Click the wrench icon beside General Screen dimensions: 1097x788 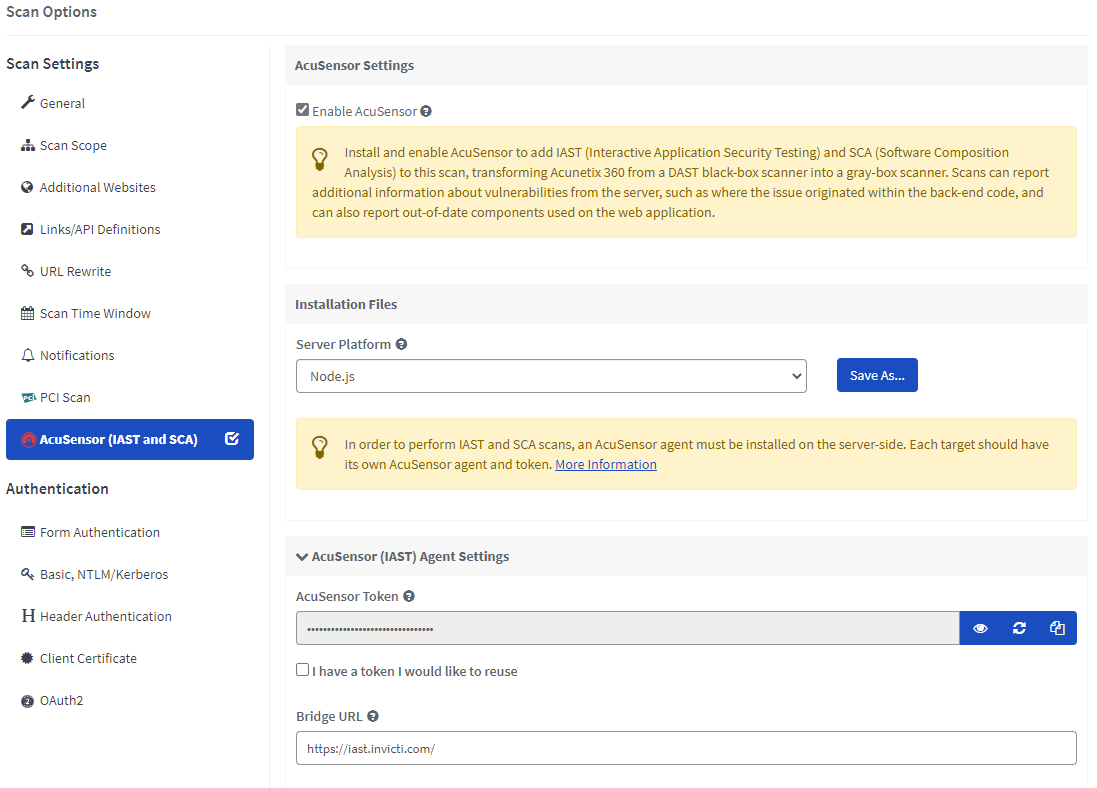(x=27, y=102)
